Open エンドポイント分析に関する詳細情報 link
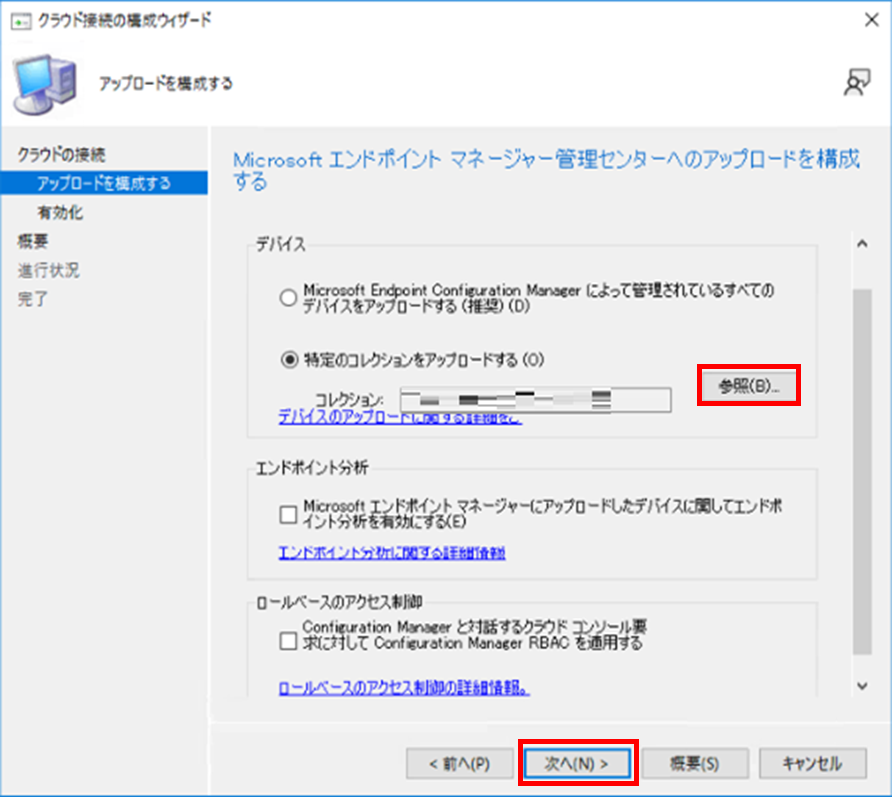This screenshot has height=797, width=892. tap(392, 552)
